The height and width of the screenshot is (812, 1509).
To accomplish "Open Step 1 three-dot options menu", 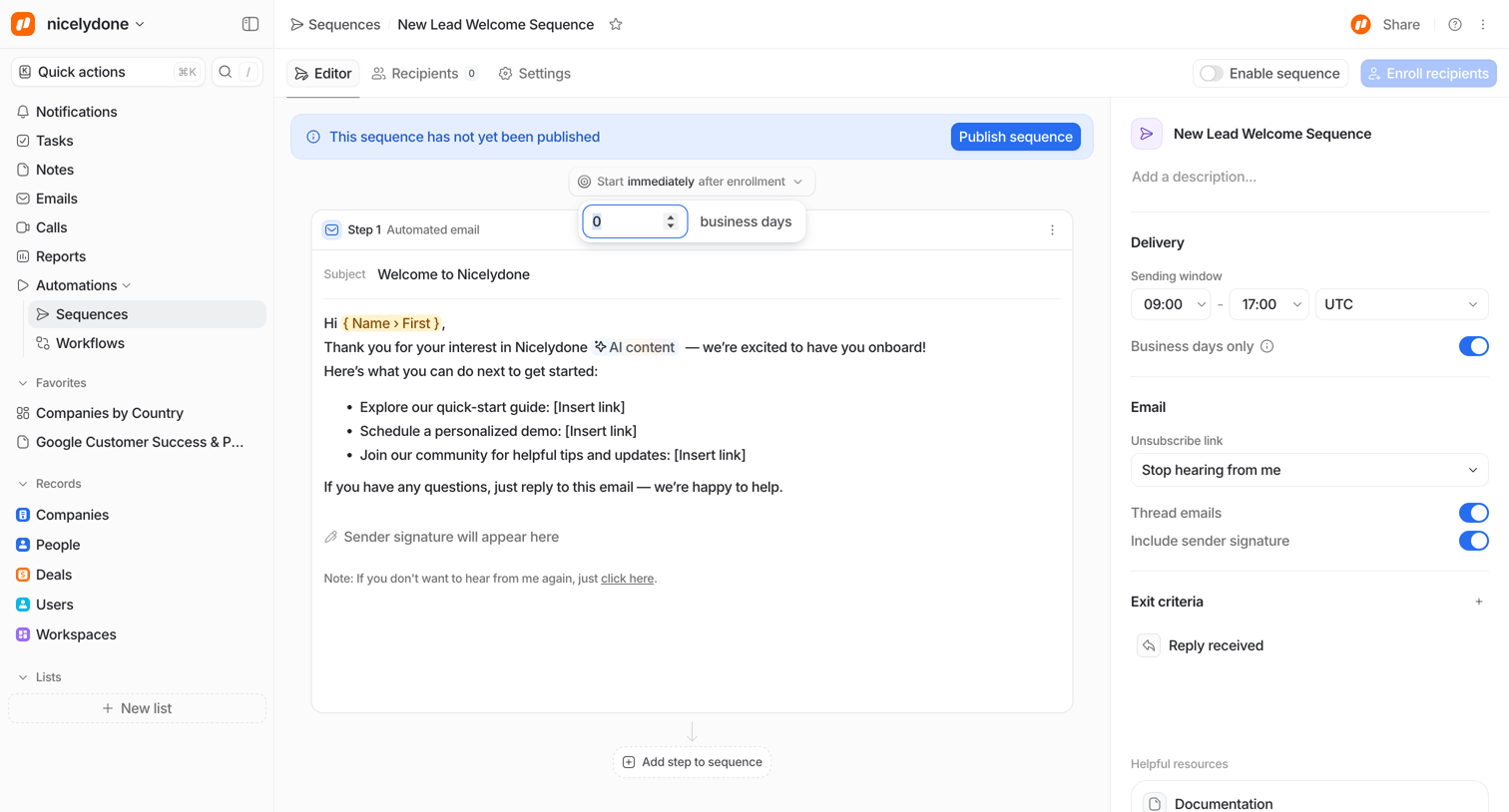I will 1052,230.
